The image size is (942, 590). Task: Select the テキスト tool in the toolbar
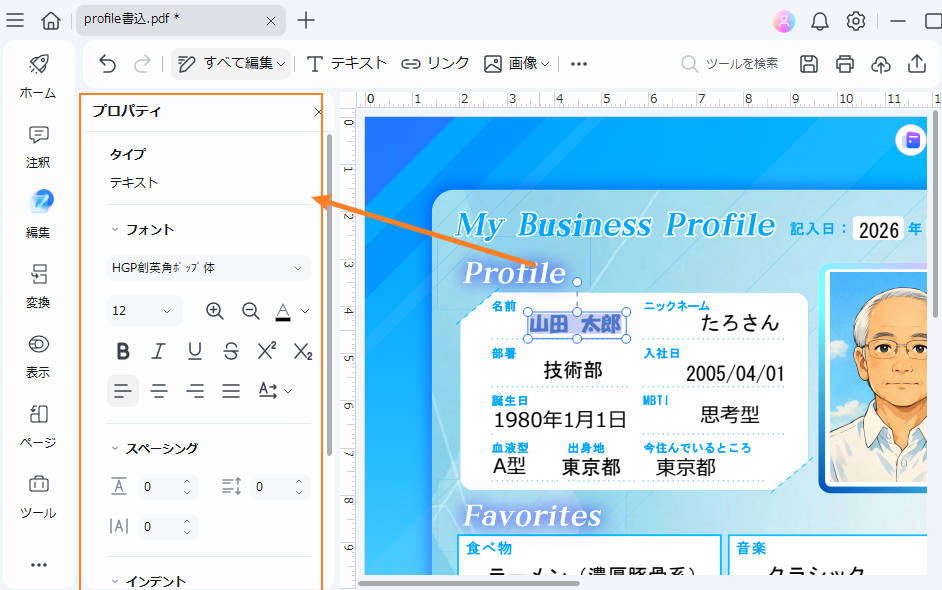tap(346, 62)
